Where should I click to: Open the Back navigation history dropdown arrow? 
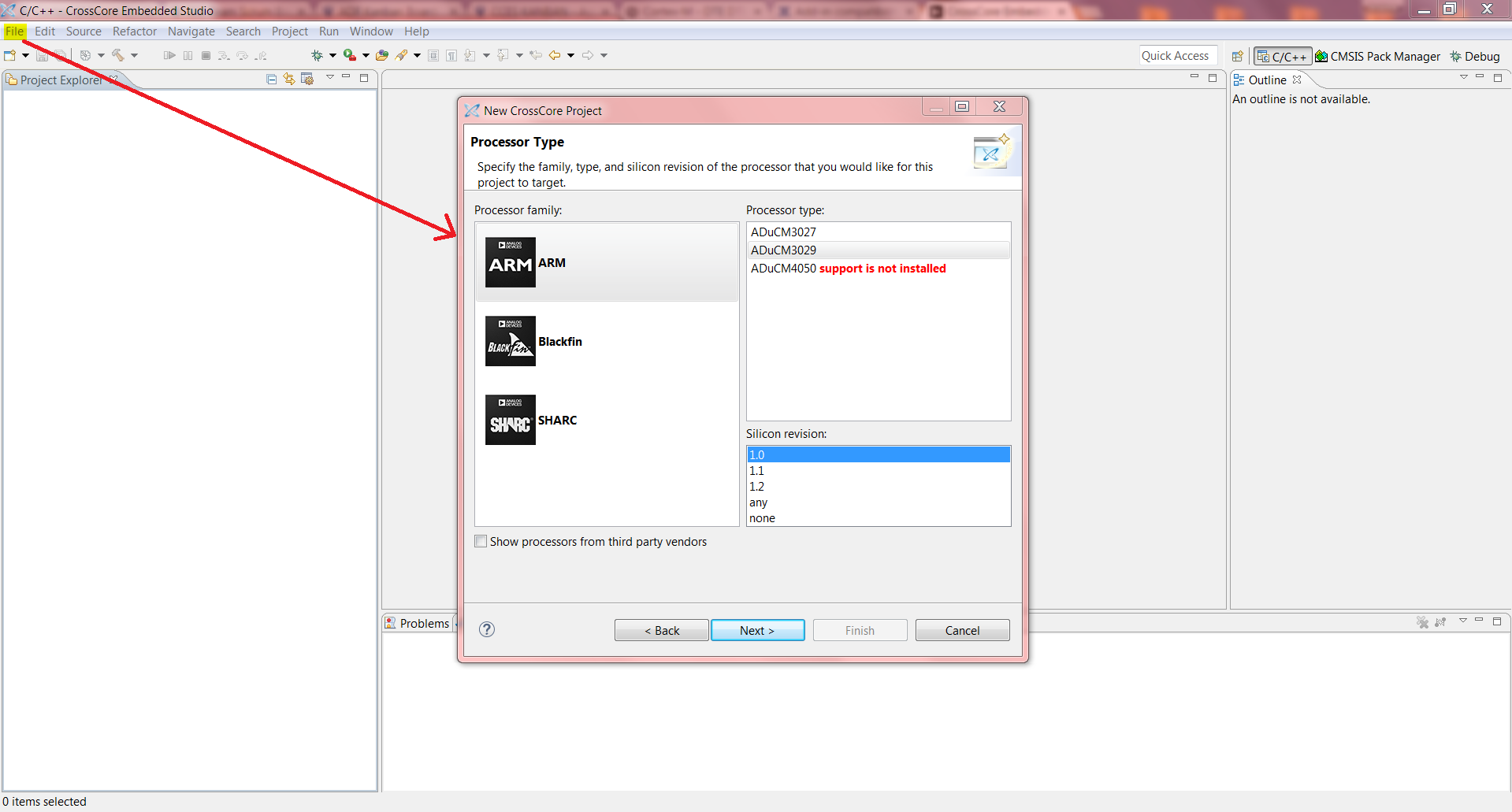(570, 55)
